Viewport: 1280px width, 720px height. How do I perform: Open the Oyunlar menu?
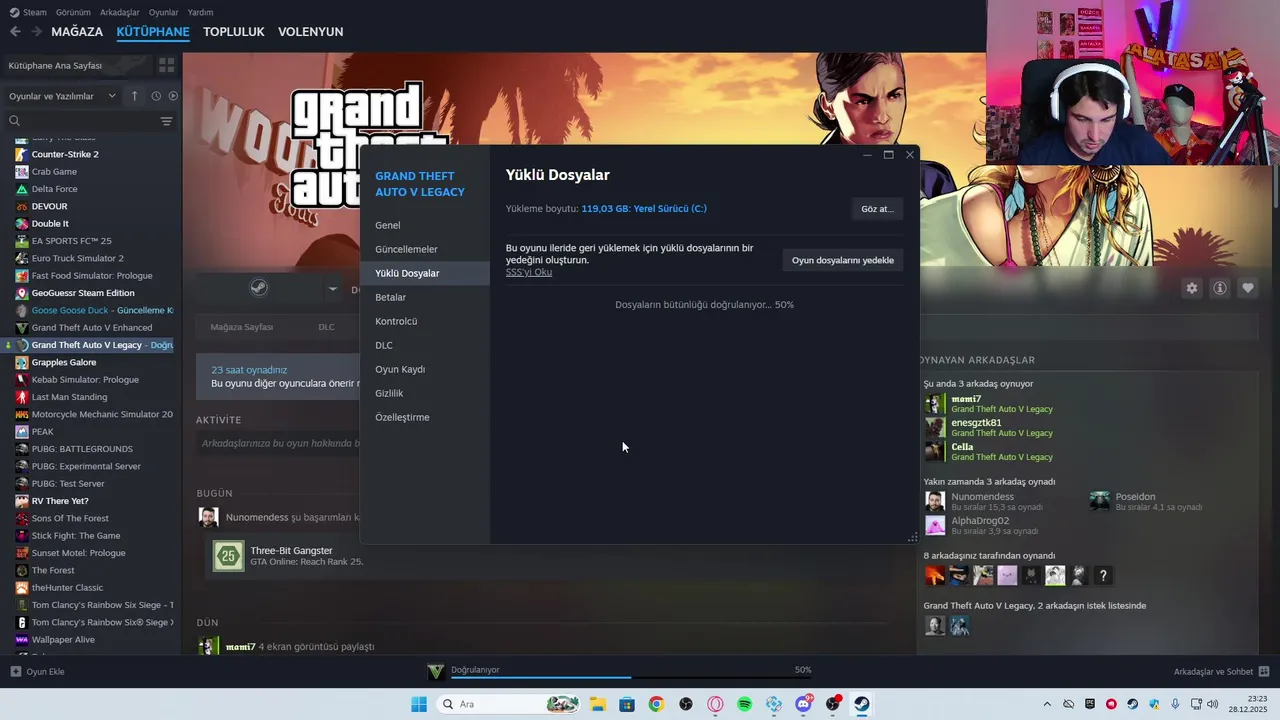pyautogui.click(x=164, y=12)
